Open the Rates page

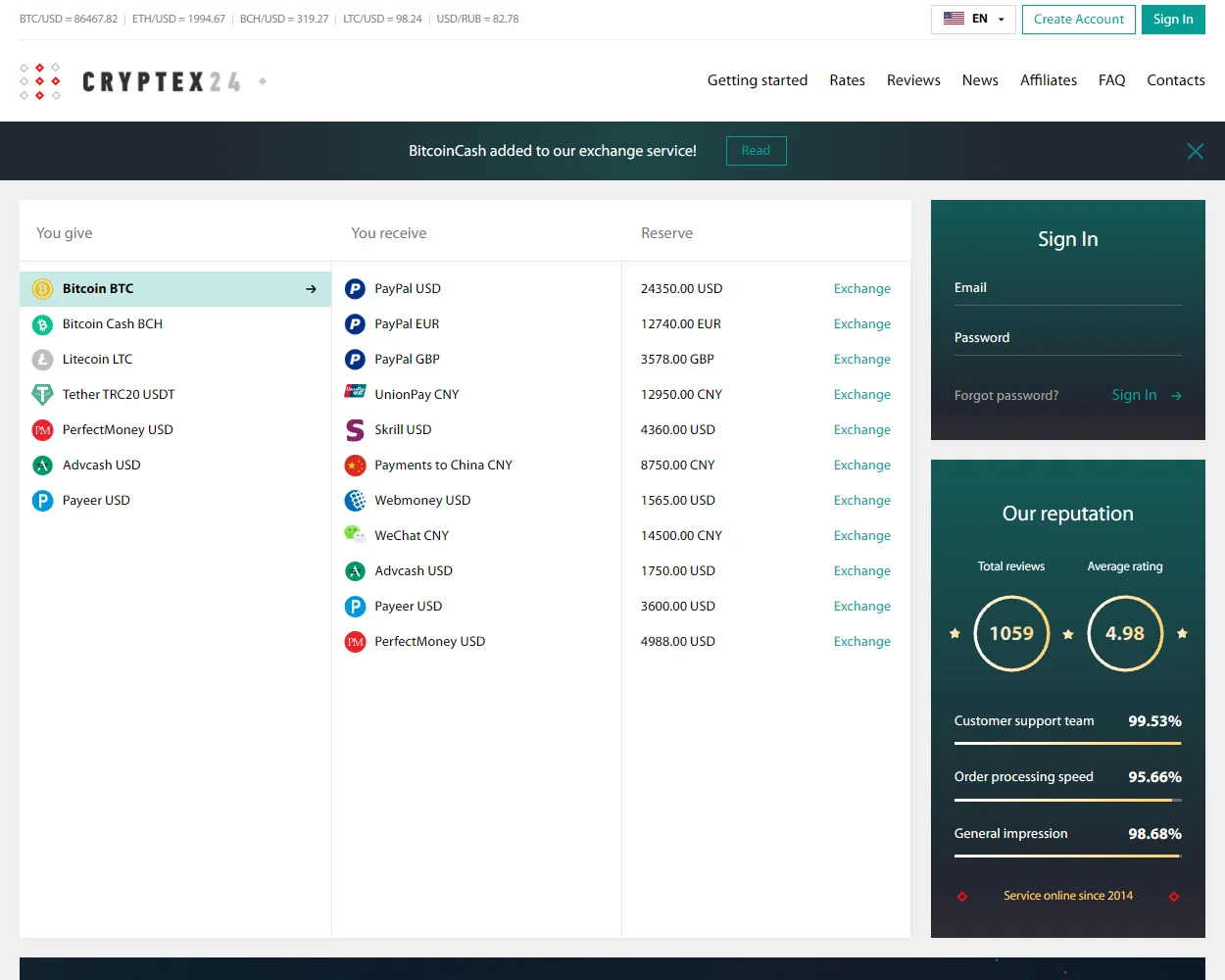847,80
